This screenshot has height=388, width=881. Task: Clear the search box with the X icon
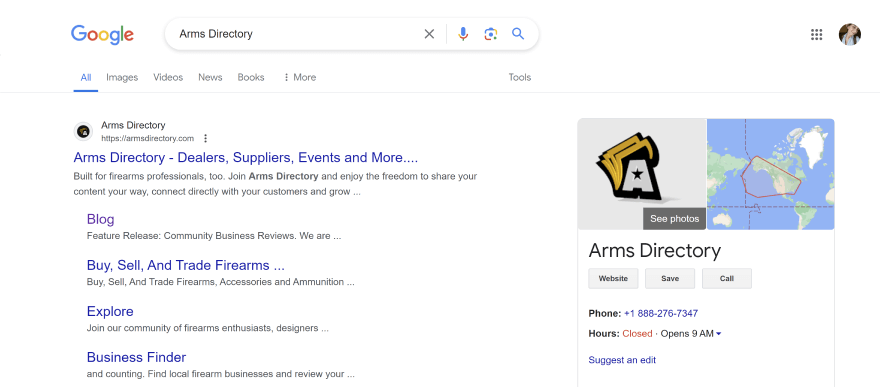(429, 34)
